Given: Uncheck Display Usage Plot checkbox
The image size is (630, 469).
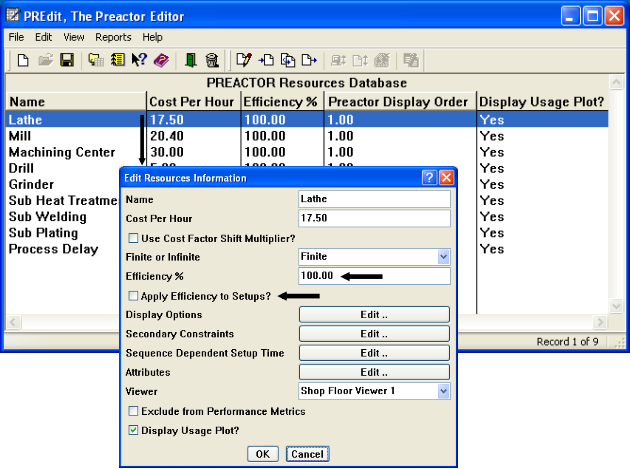Looking at the screenshot, I should pyautogui.click(x=133, y=430).
